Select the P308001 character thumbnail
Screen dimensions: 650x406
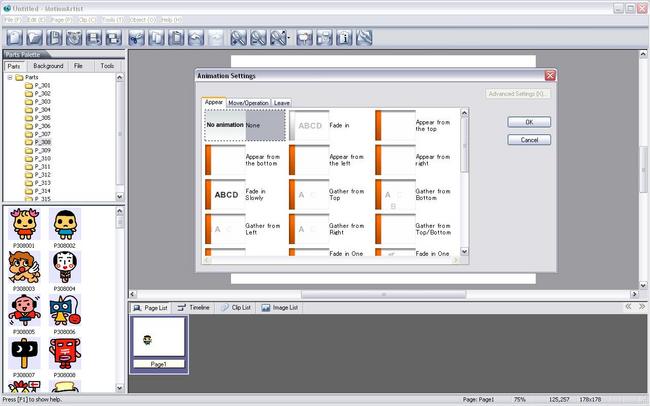[24, 224]
